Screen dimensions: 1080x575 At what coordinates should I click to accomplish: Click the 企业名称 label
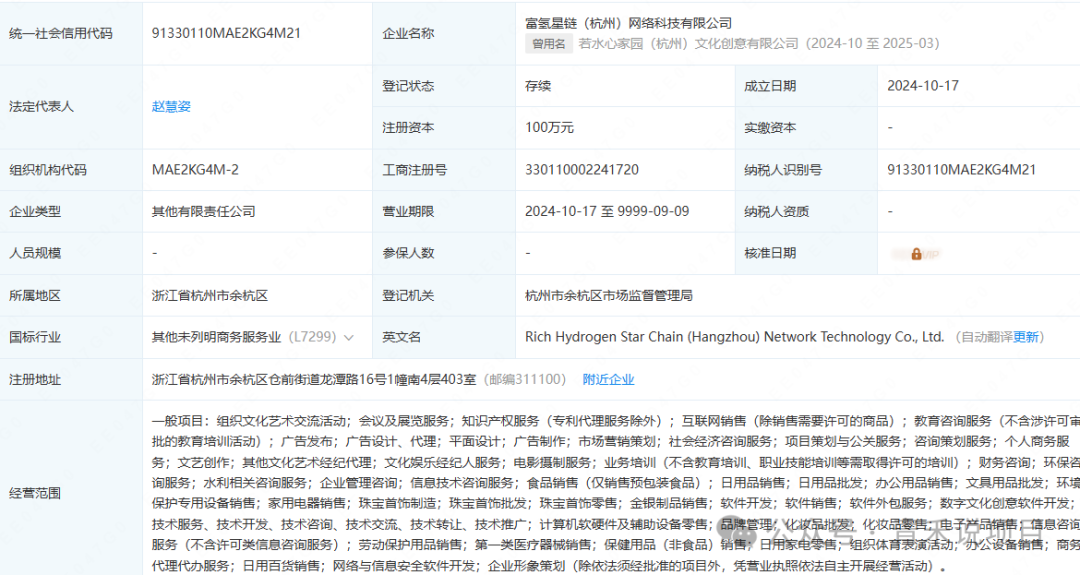tap(408, 33)
